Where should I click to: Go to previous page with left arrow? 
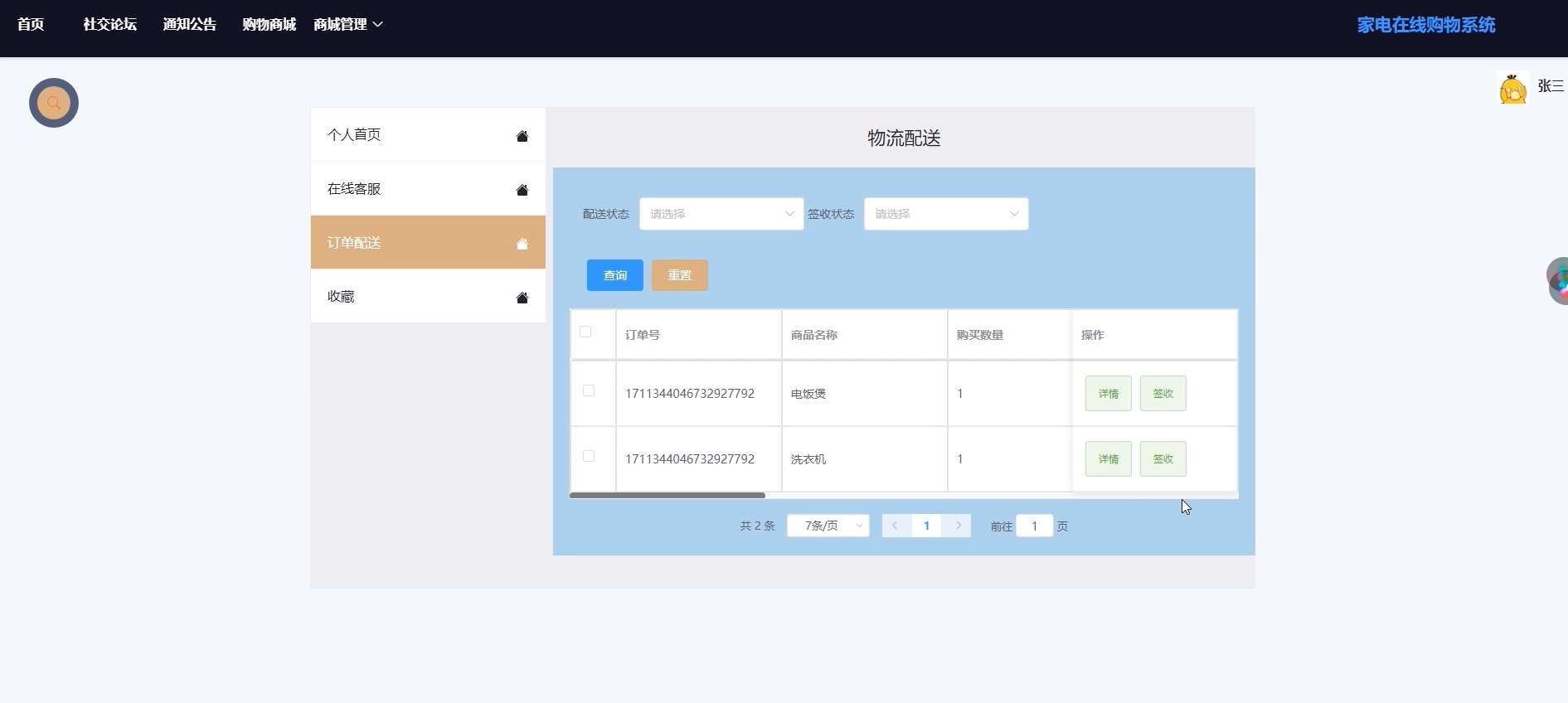(895, 526)
